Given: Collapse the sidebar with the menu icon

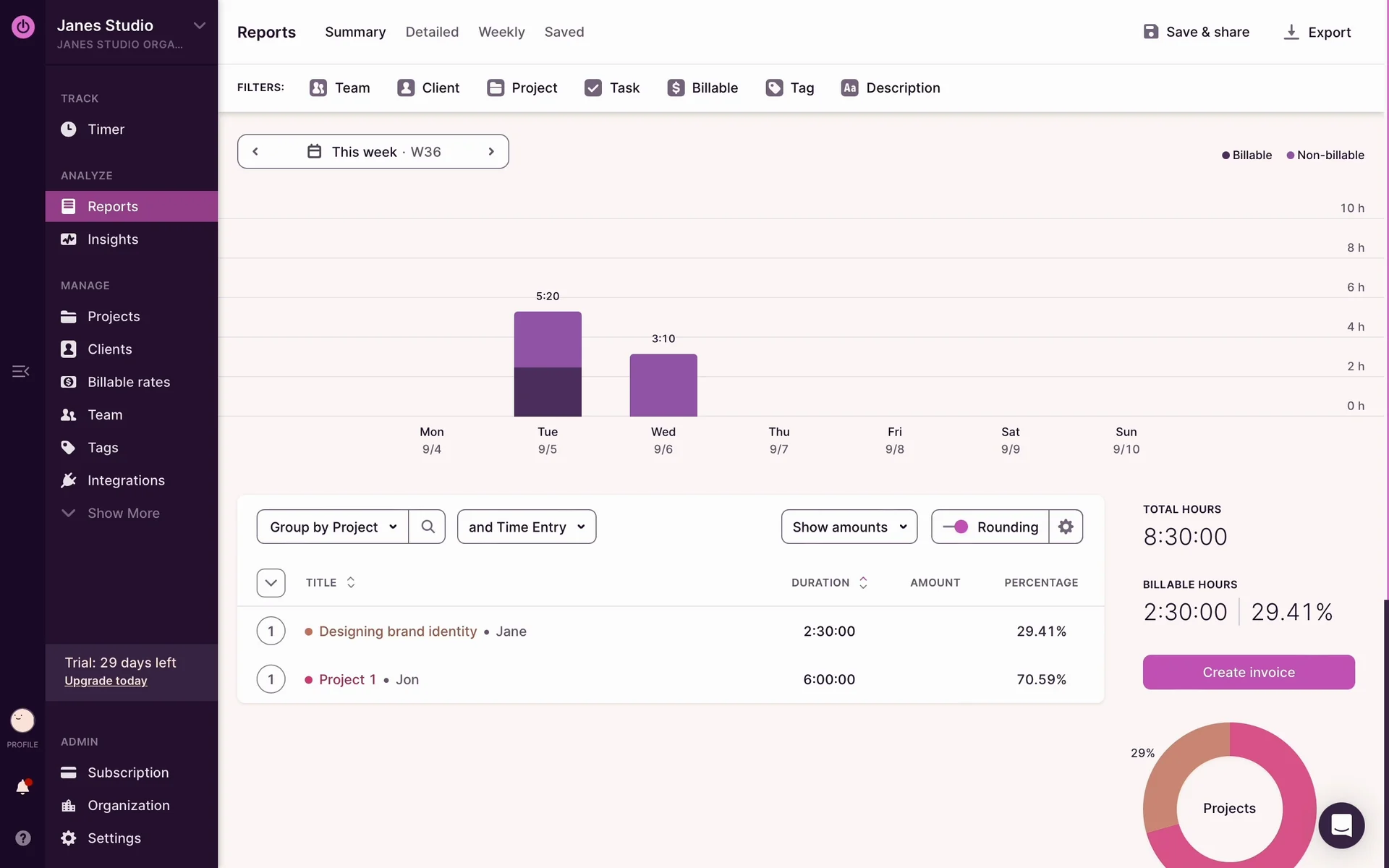Looking at the screenshot, I should point(20,371).
